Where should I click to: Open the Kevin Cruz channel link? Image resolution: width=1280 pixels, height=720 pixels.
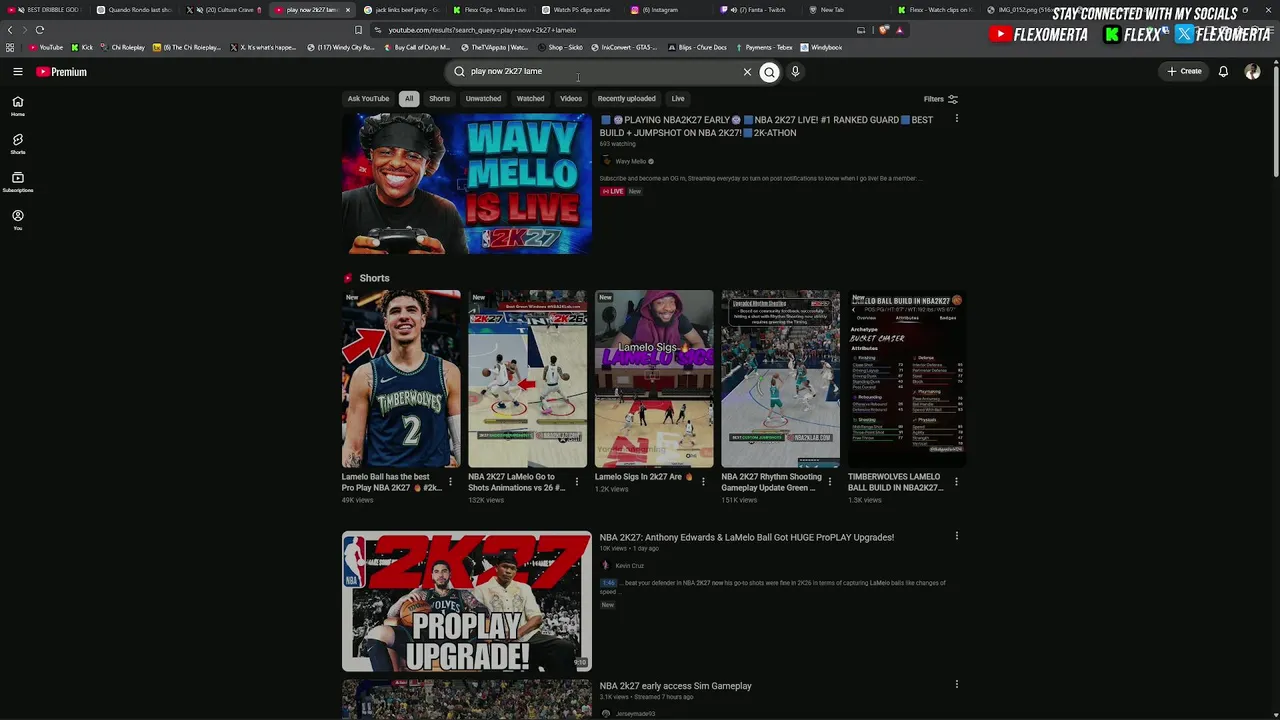tap(629, 566)
